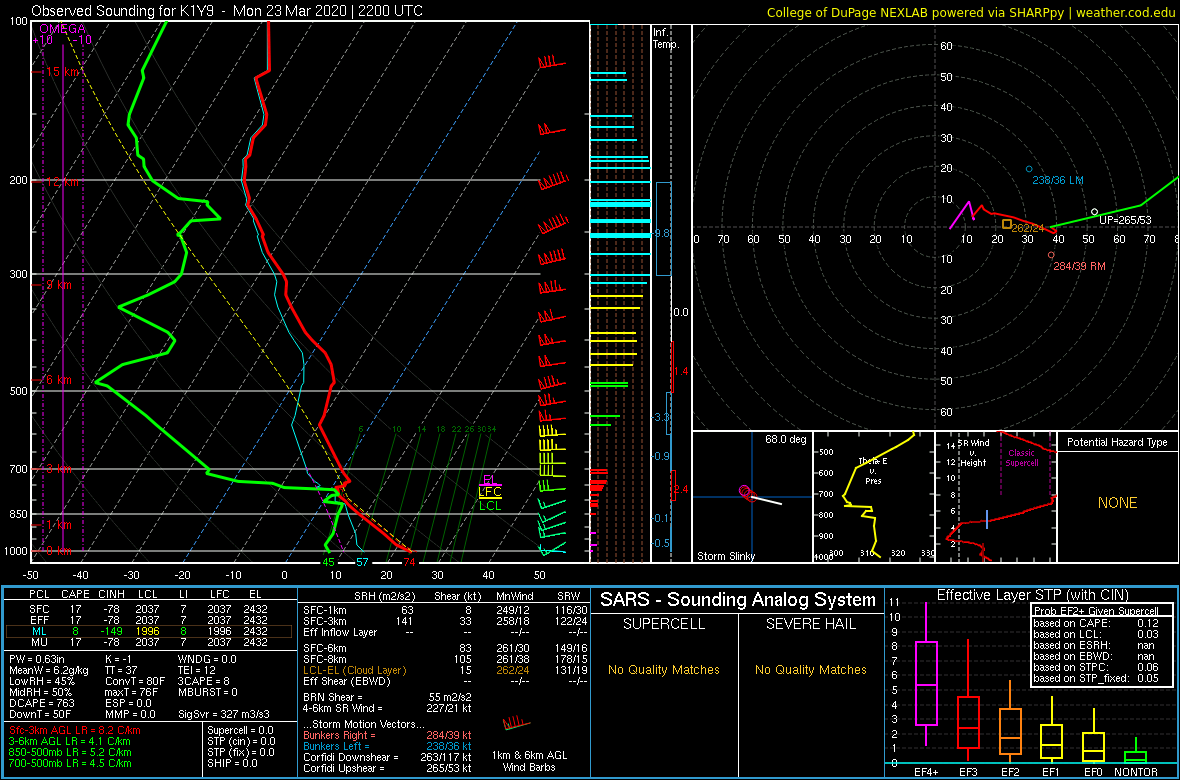Click the 700-500mb LR = 4.5 C/km line
1180x780 pixels.
pyautogui.click(x=70, y=763)
